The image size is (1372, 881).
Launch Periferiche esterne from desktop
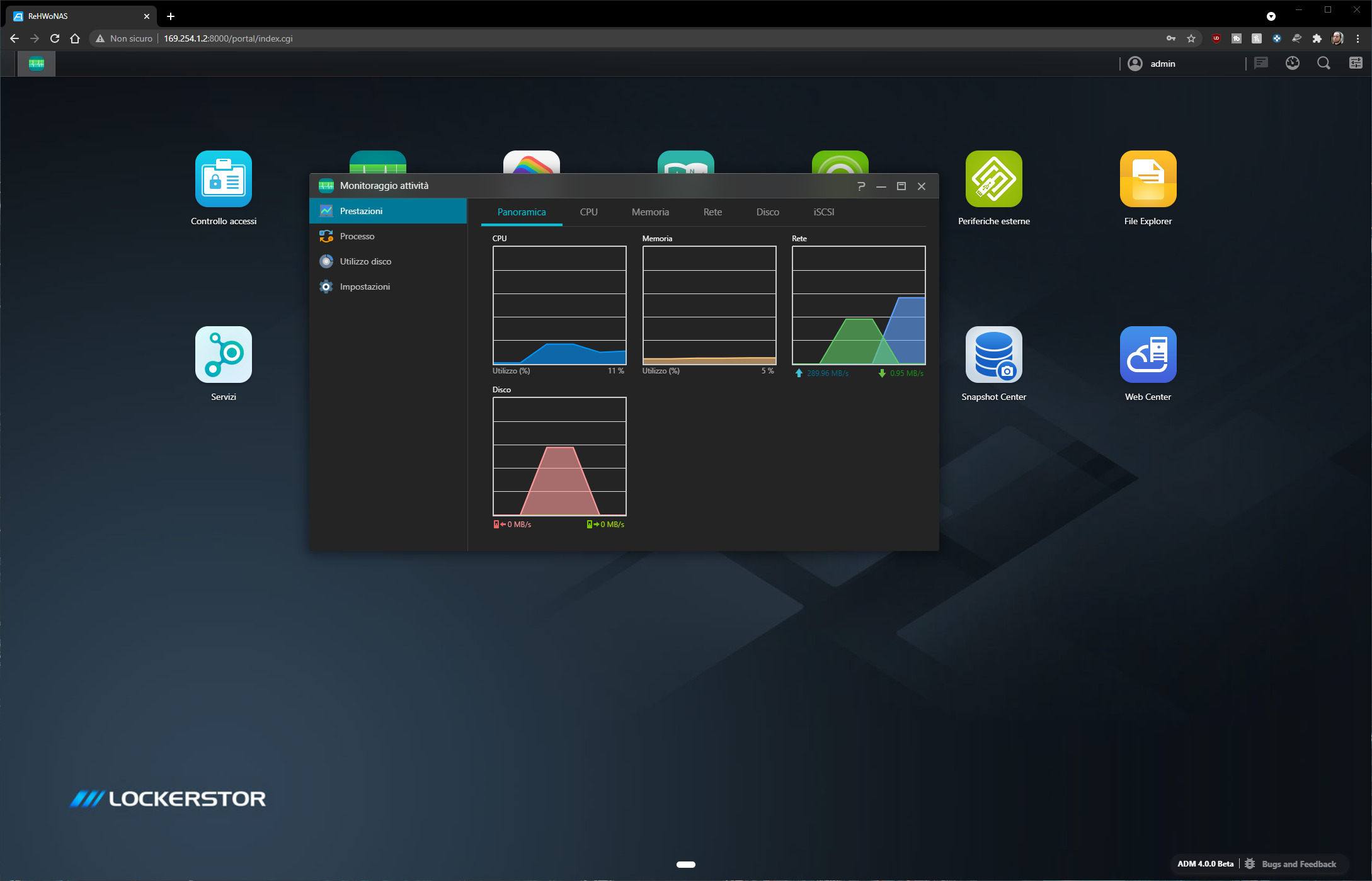993,179
